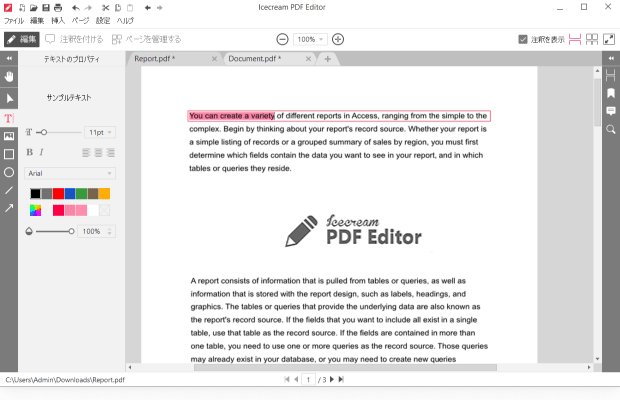620x400 pixels.
Task: Toggle the 注釈を表示 checkbox
Action: 523,39
